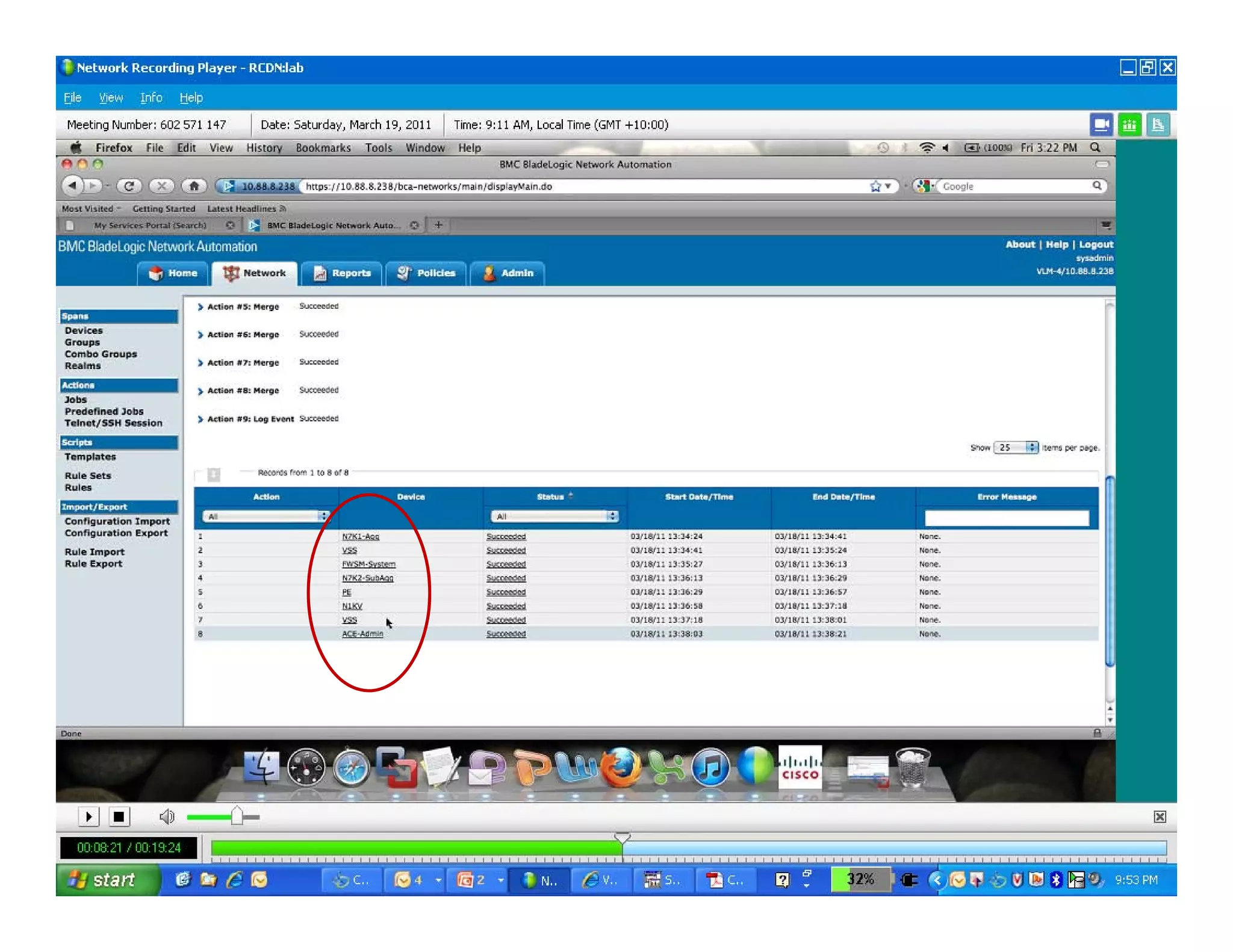This screenshot has height=952, width=1233.
Task: Open the File menu of Recording Player
Action: [72, 97]
